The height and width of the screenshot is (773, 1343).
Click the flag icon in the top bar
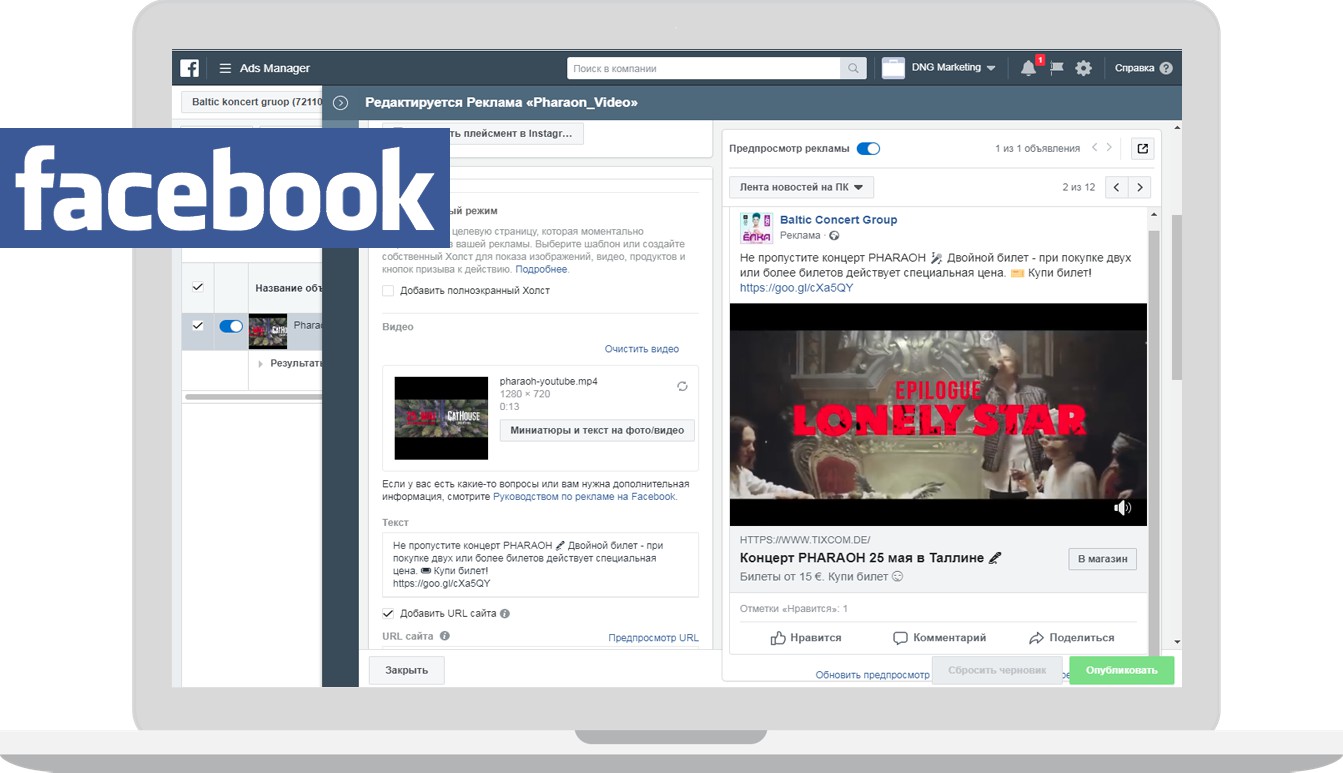[x=1056, y=68]
